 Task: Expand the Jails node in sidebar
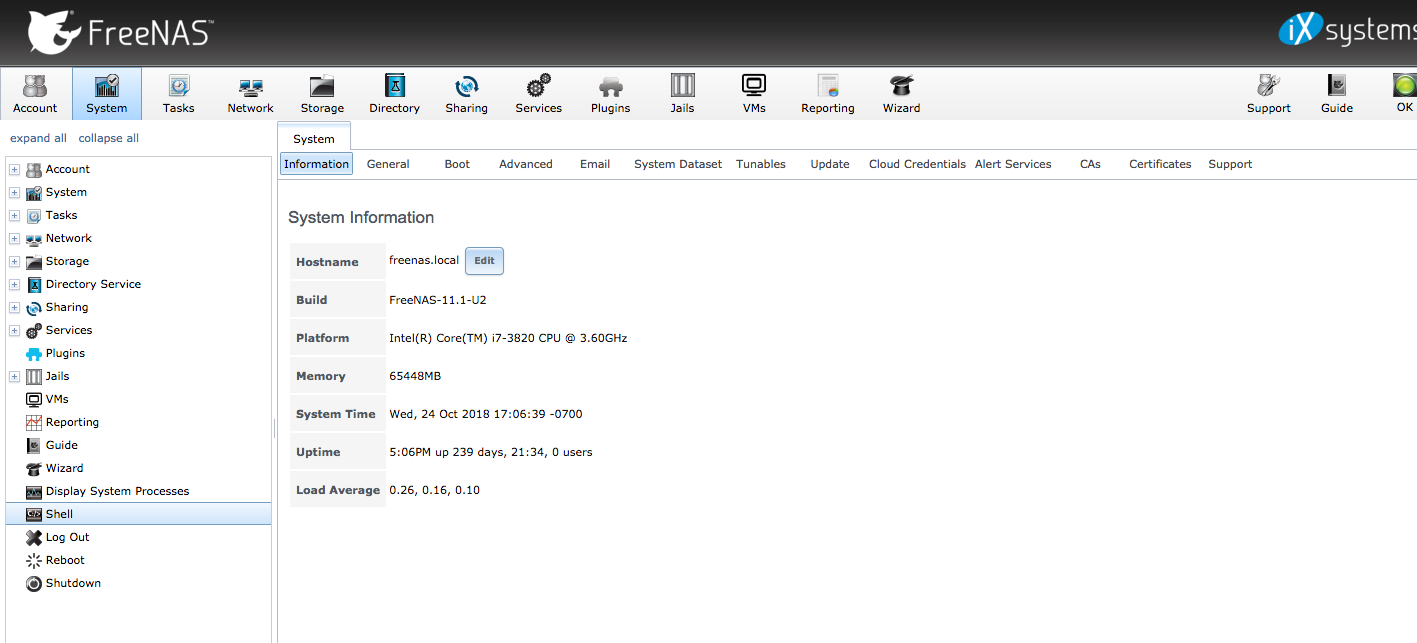[x=15, y=377]
